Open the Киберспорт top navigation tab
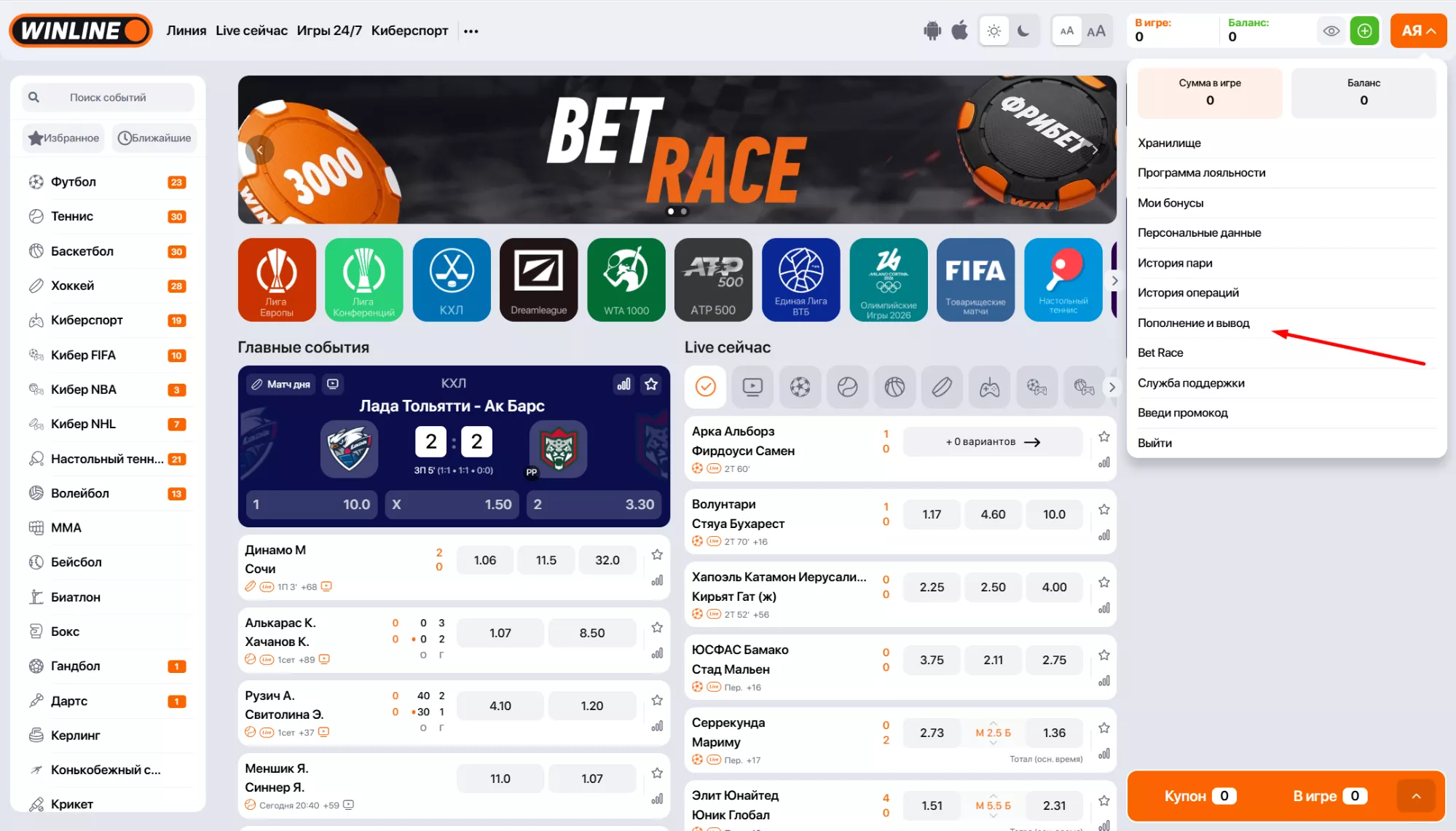 coord(409,31)
